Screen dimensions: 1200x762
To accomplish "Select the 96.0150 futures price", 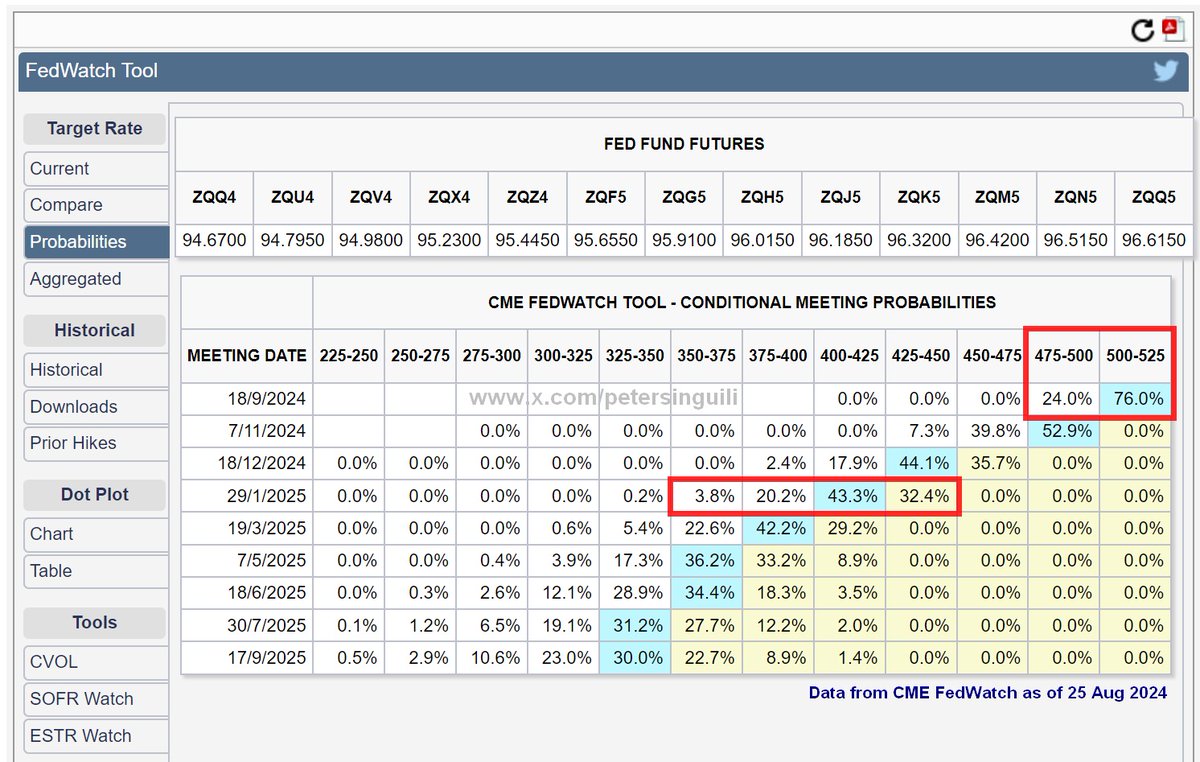I will [x=762, y=241].
